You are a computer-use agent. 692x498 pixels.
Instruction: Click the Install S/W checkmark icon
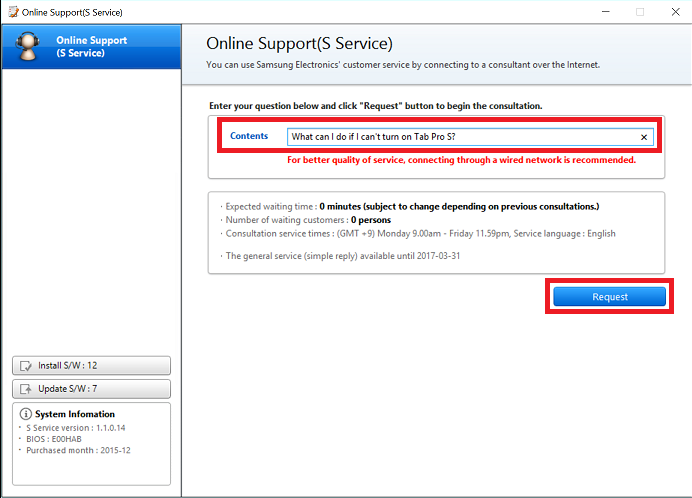26,366
